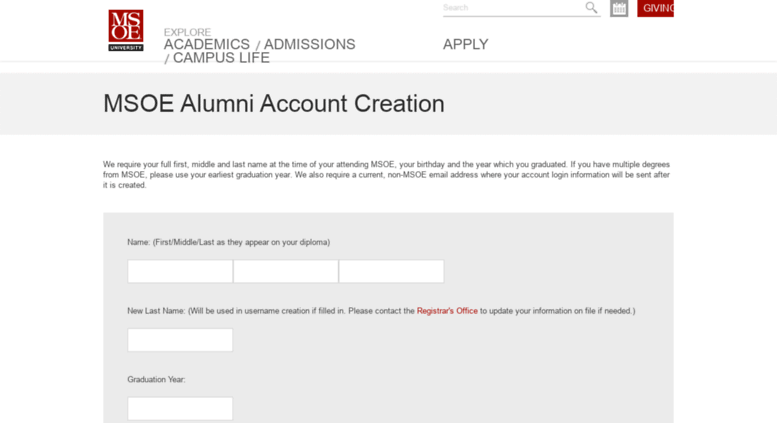
Task: Click the first name input box
Action: click(180, 271)
